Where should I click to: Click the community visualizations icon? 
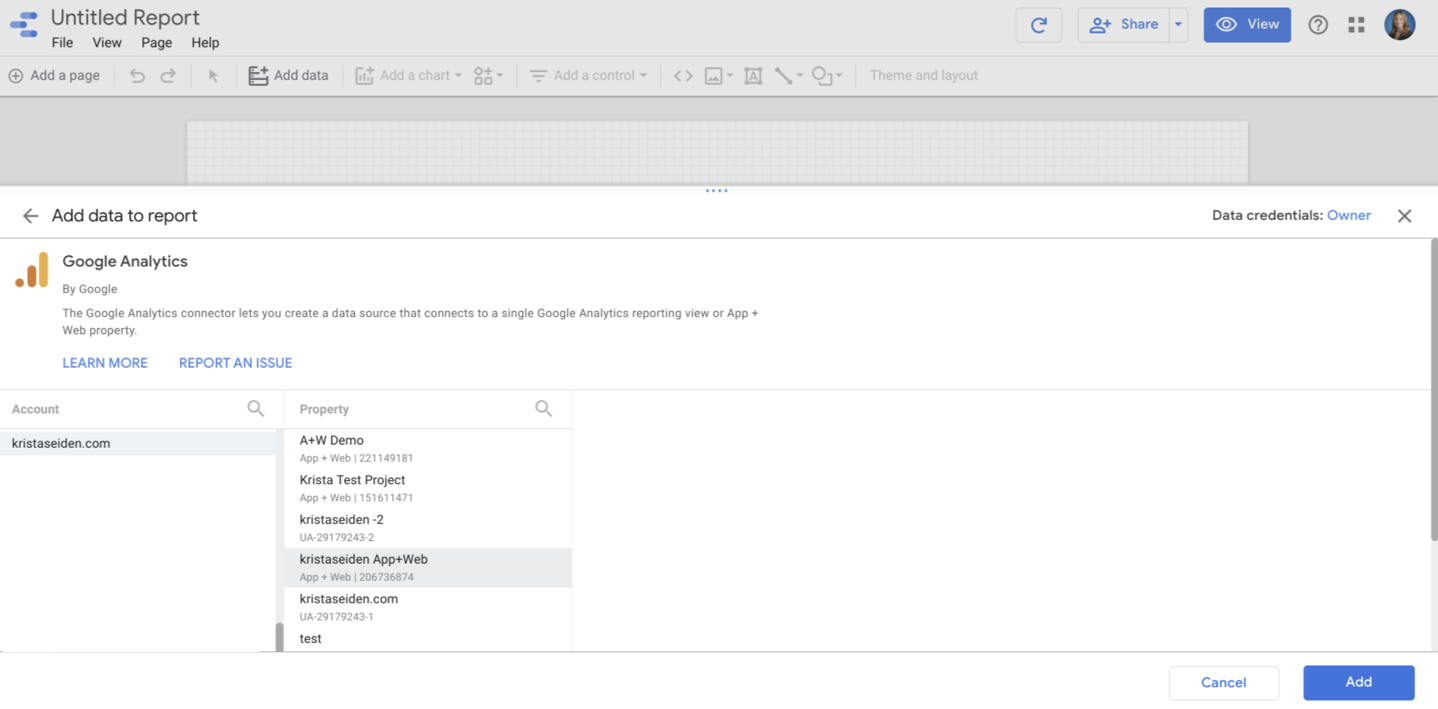pos(483,75)
